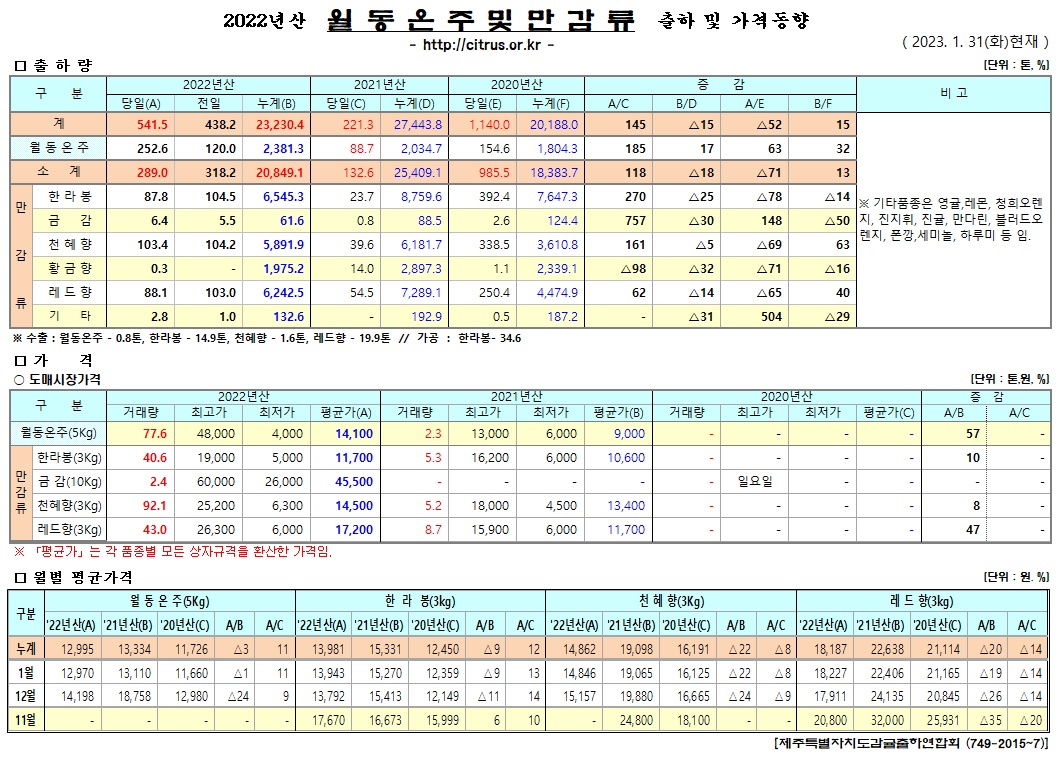Click the cumulative total cell 23,230.4
Image resolution: width=1062 pixels, height=757 pixels.
pos(279,124)
